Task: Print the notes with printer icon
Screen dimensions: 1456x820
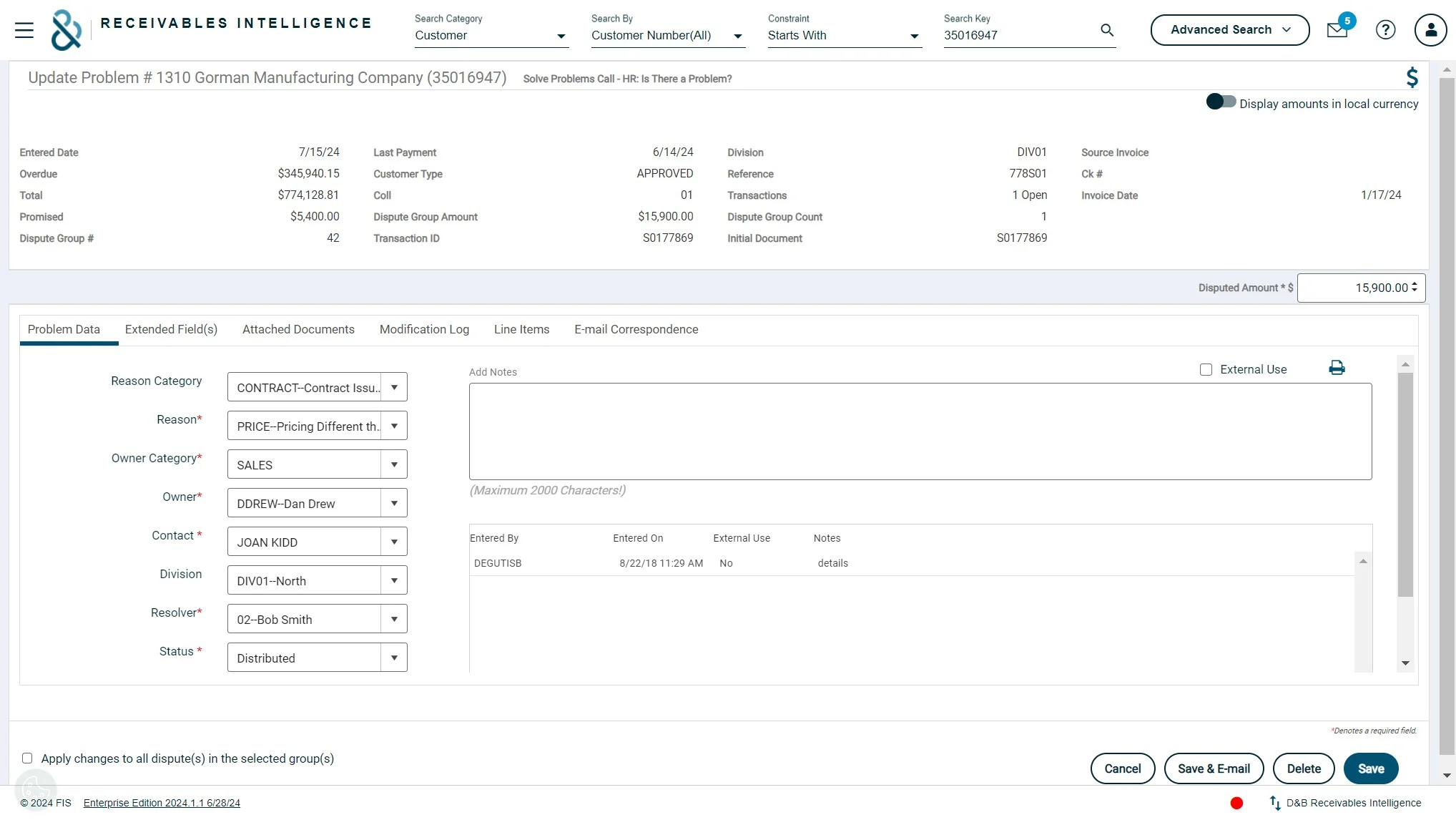Action: [1337, 368]
